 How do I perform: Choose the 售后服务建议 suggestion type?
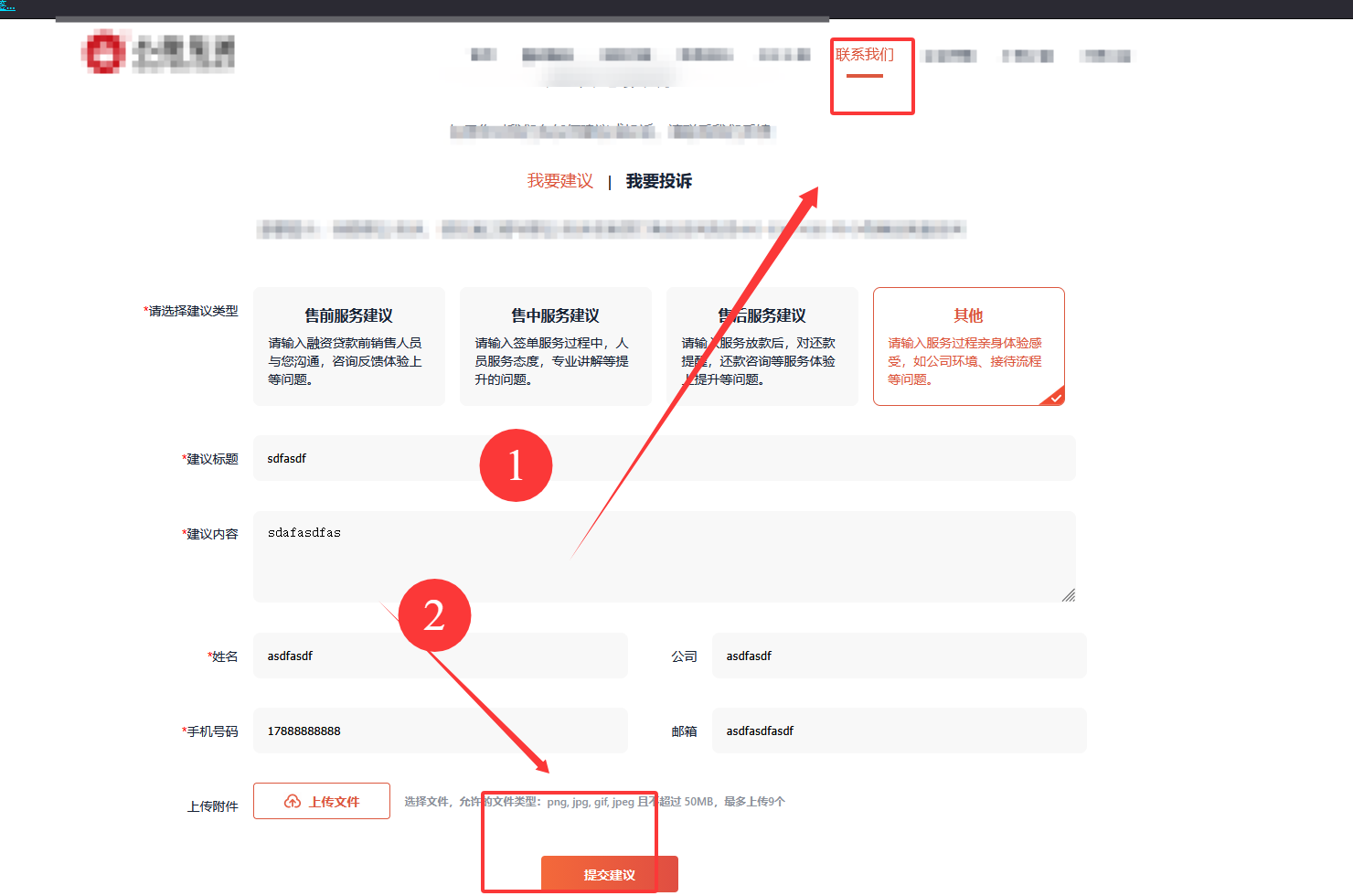762,347
